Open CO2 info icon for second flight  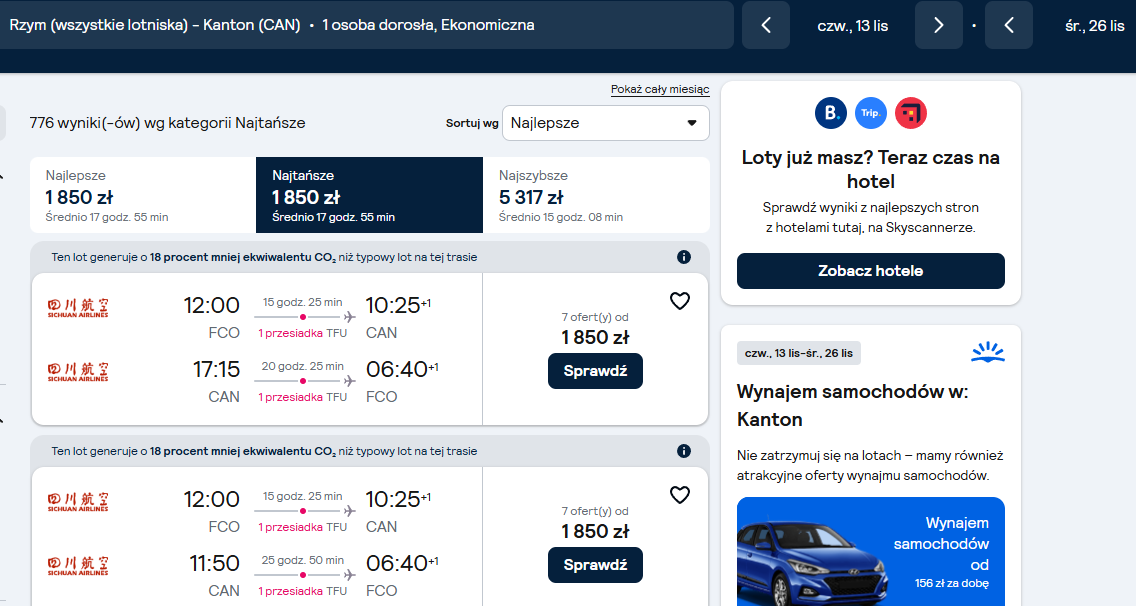[683, 451]
